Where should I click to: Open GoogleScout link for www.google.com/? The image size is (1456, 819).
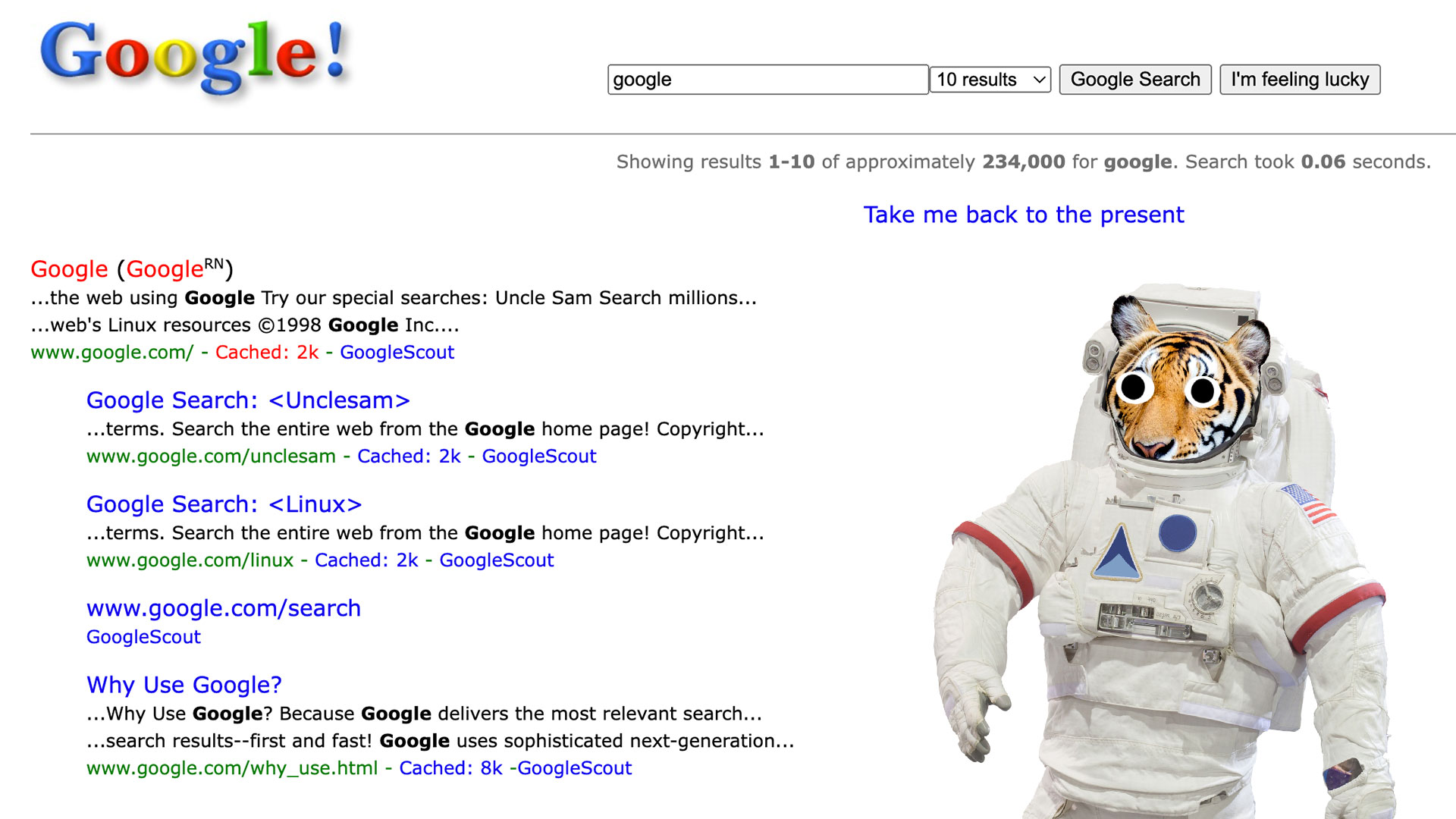397,353
